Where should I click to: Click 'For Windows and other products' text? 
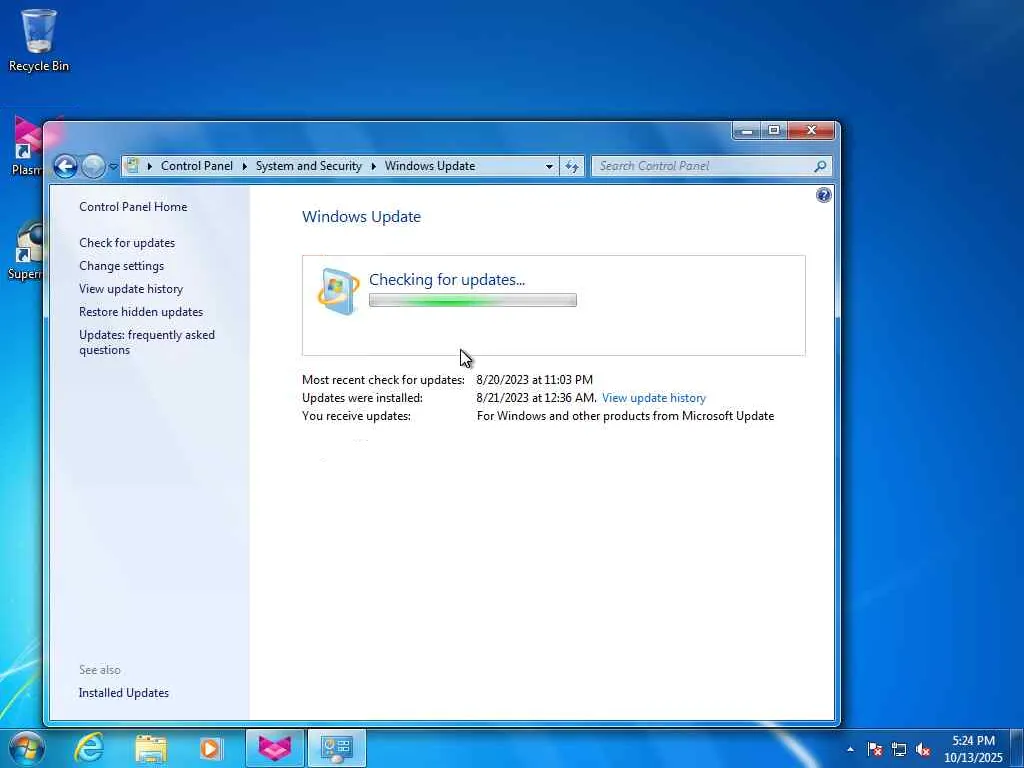tap(625, 416)
